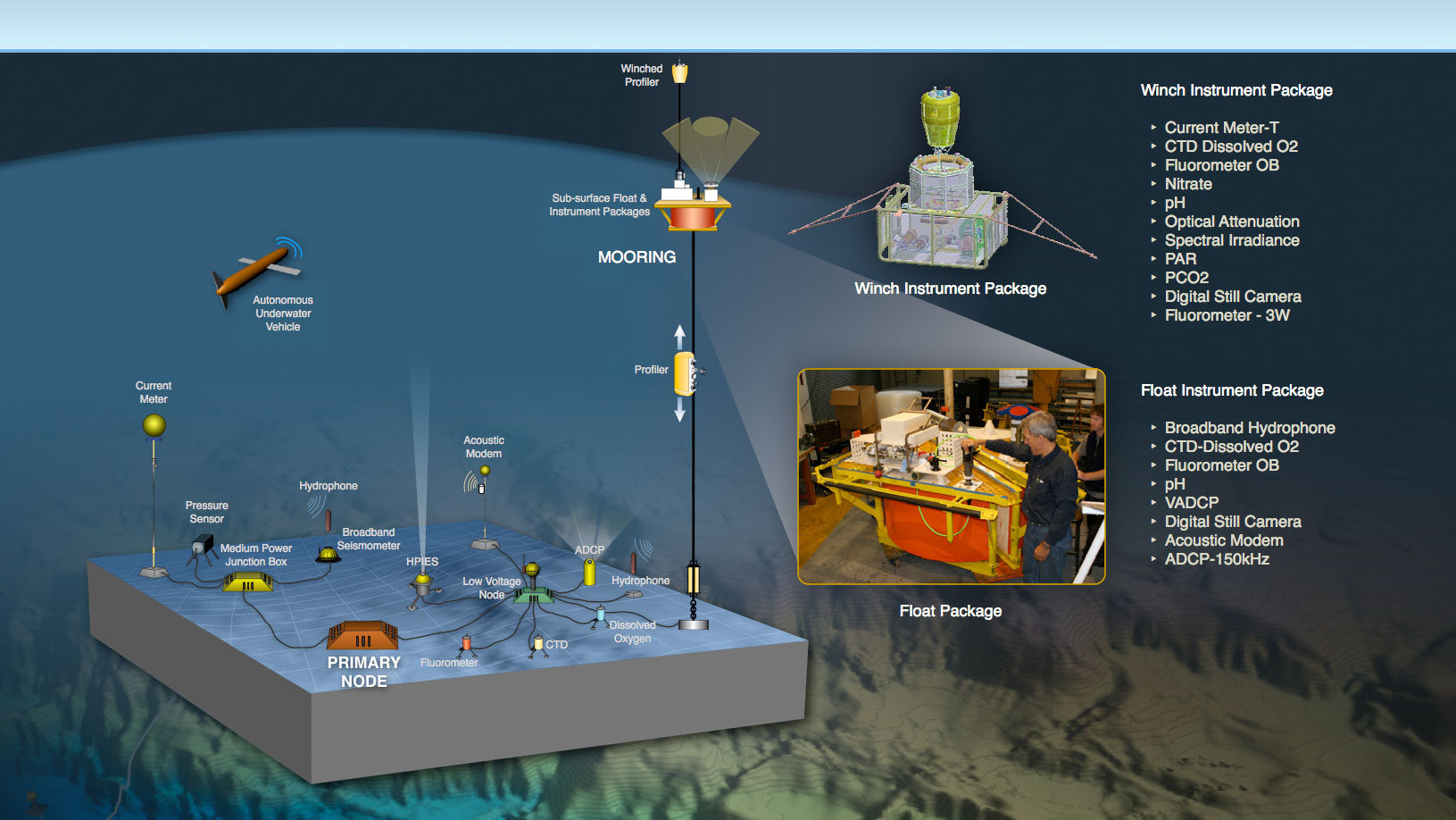Click the yellow ADCP cylinder
The width and height of the screenshot is (1456, 820).
pos(589,573)
